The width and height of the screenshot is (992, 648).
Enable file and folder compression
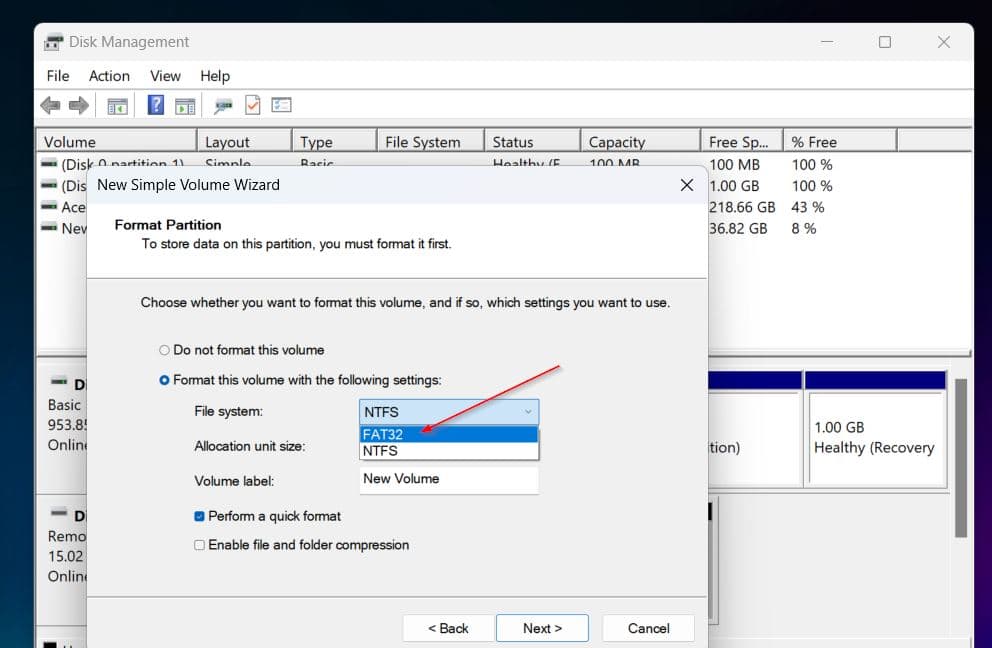(x=197, y=545)
